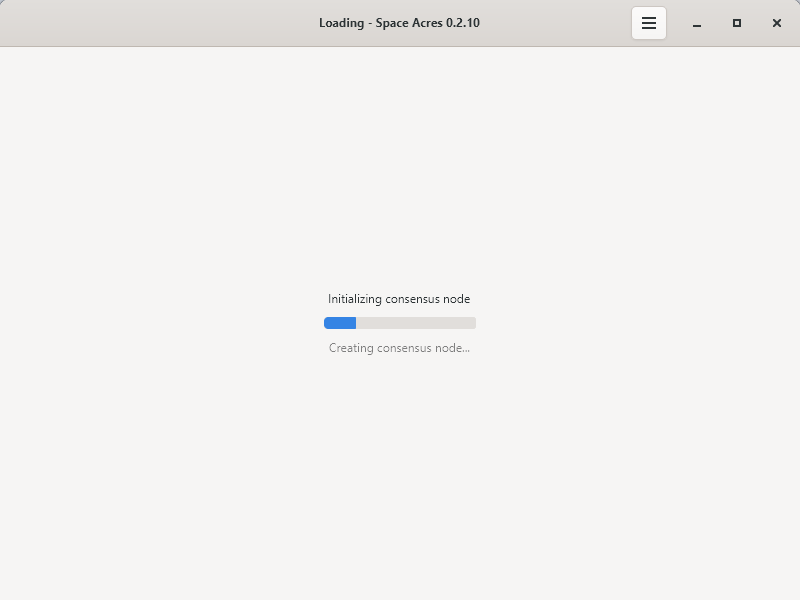Click the gray unfilled part of progress bar
The height and width of the screenshot is (600, 800).
(x=415, y=323)
